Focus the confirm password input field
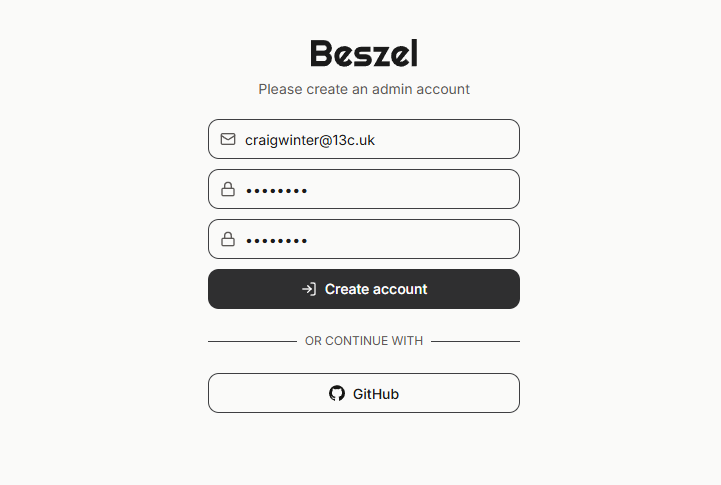The height and width of the screenshot is (485, 721). (x=420, y=239)
